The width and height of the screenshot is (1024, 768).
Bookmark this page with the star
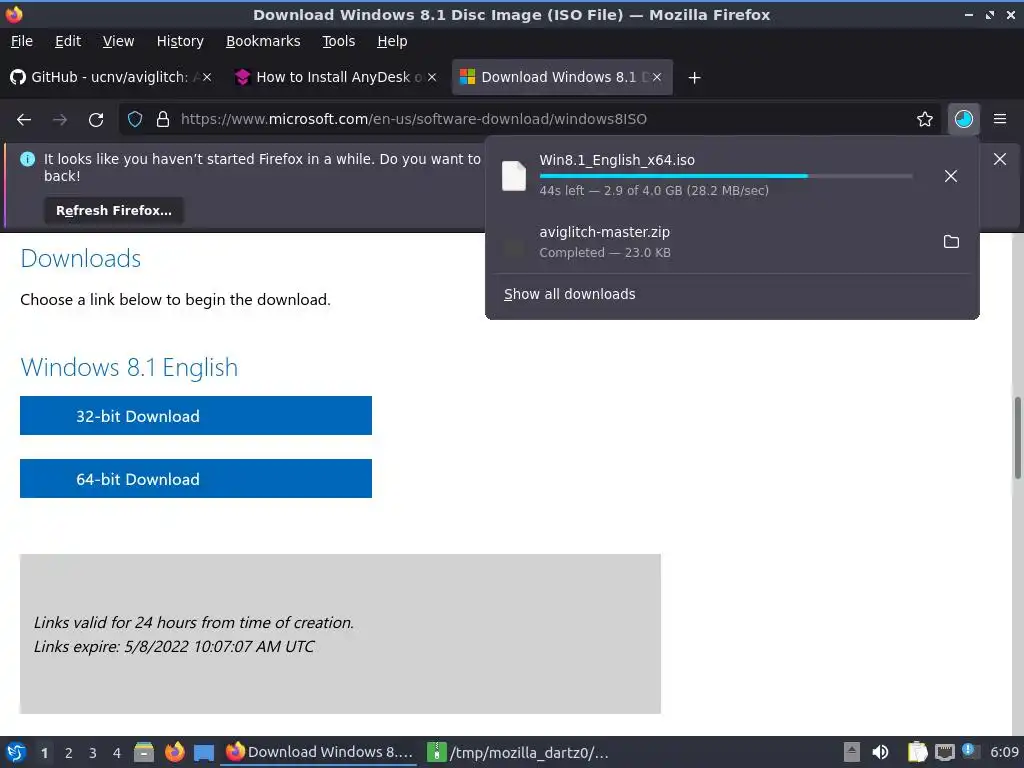coord(925,119)
